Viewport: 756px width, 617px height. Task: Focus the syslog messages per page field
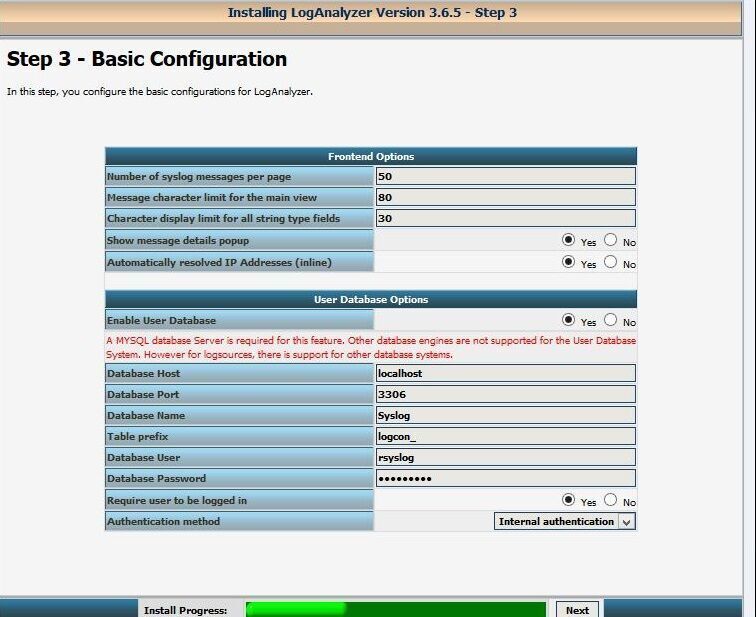(x=505, y=176)
